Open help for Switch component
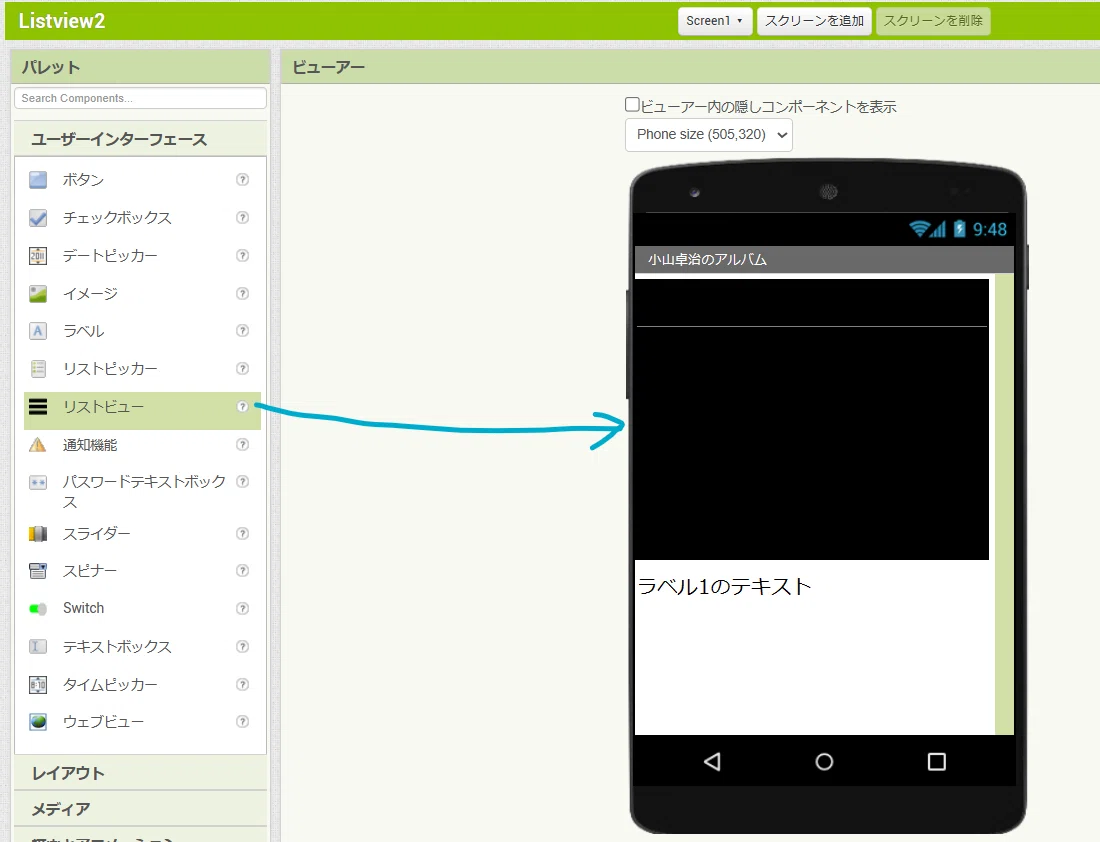This screenshot has height=842, width=1100. click(x=243, y=608)
